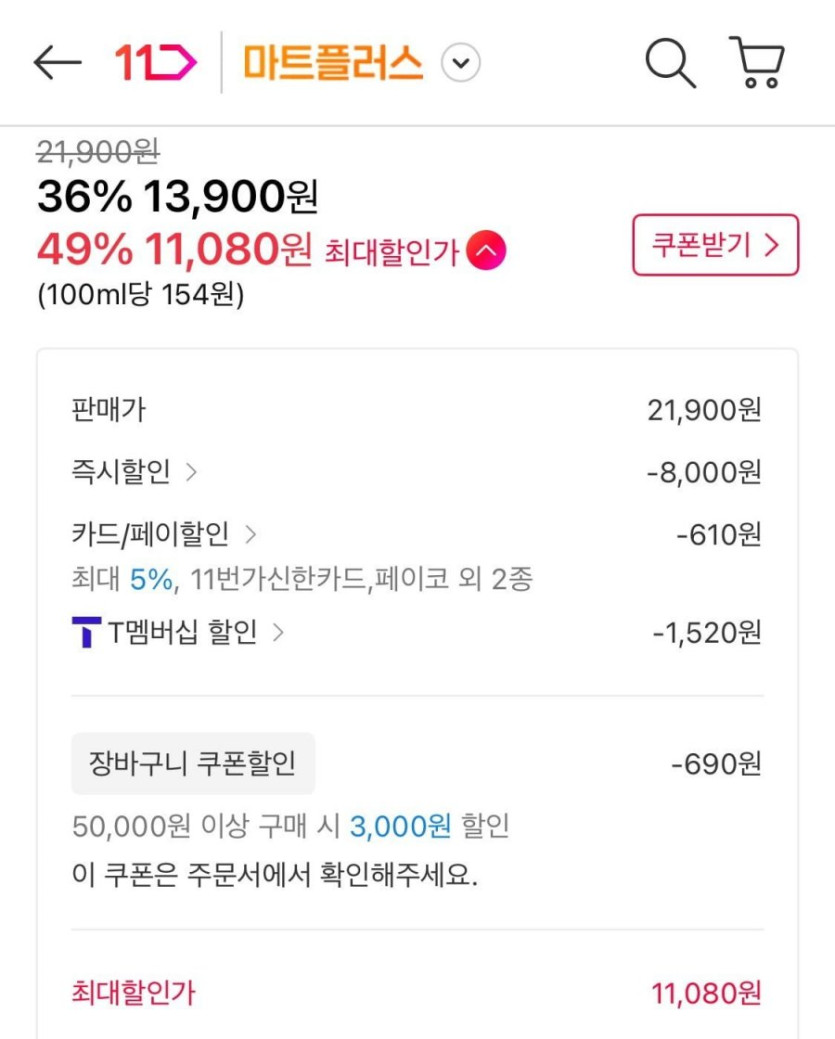Click the 3,000원 discount link

pyautogui.click(x=400, y=826)
